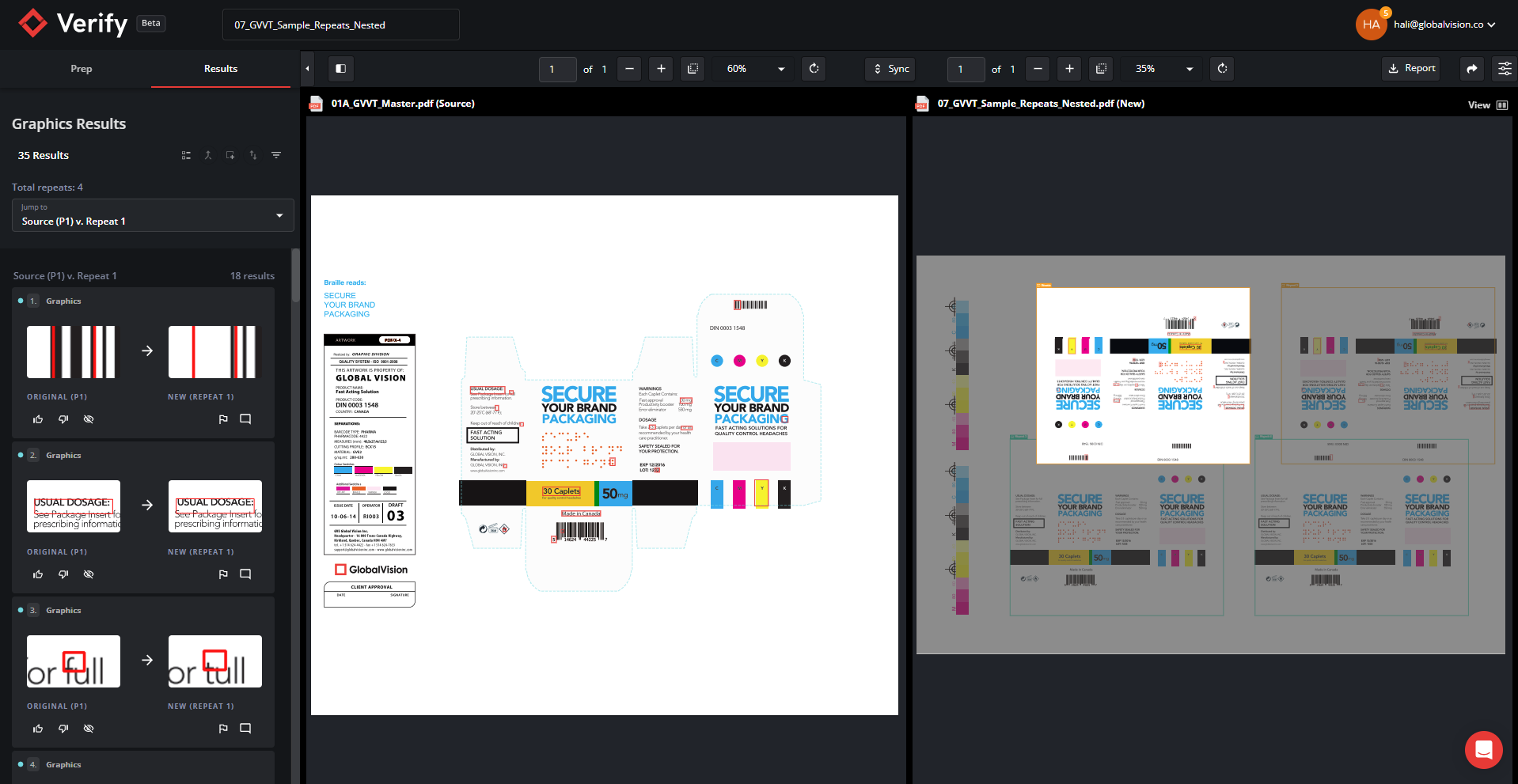The width and height of the screenshot is (1518, 784).
Task: Click the new document page number field
Action: point(965,69)
